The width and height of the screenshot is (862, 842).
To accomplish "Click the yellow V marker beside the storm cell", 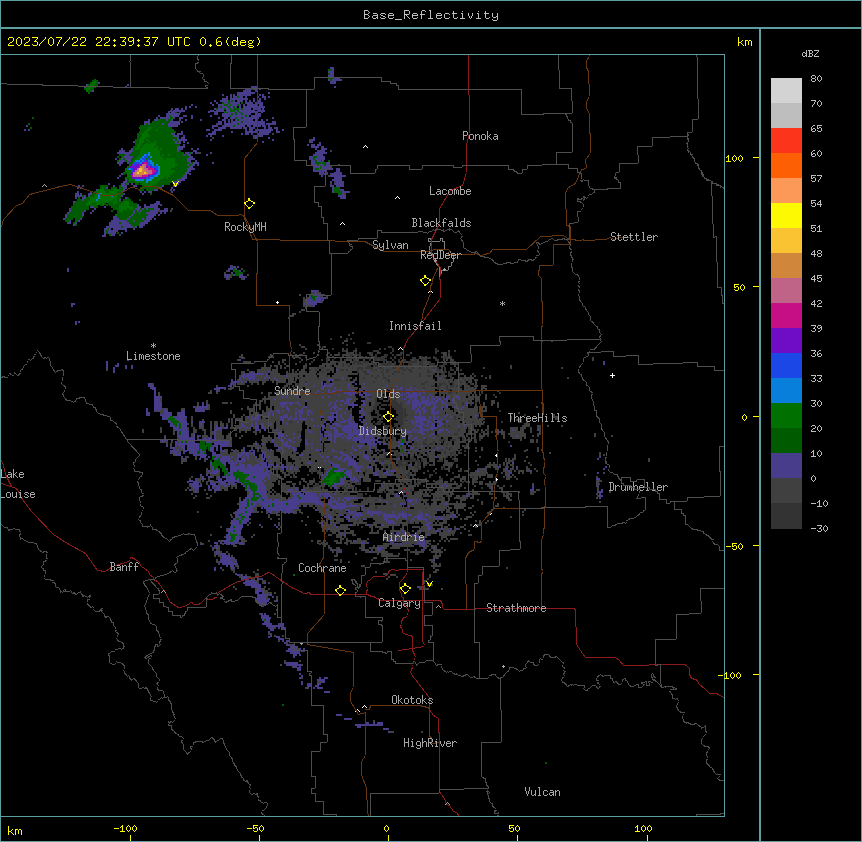I will (175, 184).
